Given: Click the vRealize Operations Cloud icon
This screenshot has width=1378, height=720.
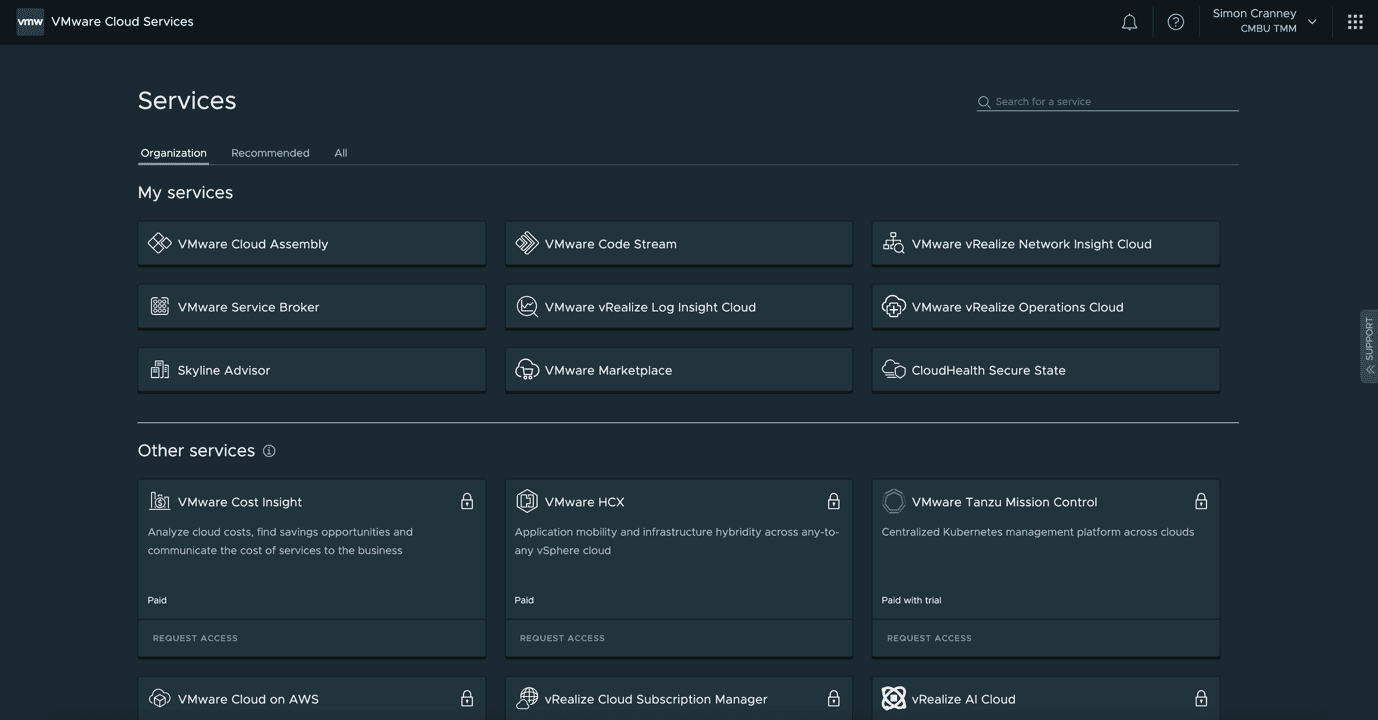Looking at the screenshot, I should (894, 306).
